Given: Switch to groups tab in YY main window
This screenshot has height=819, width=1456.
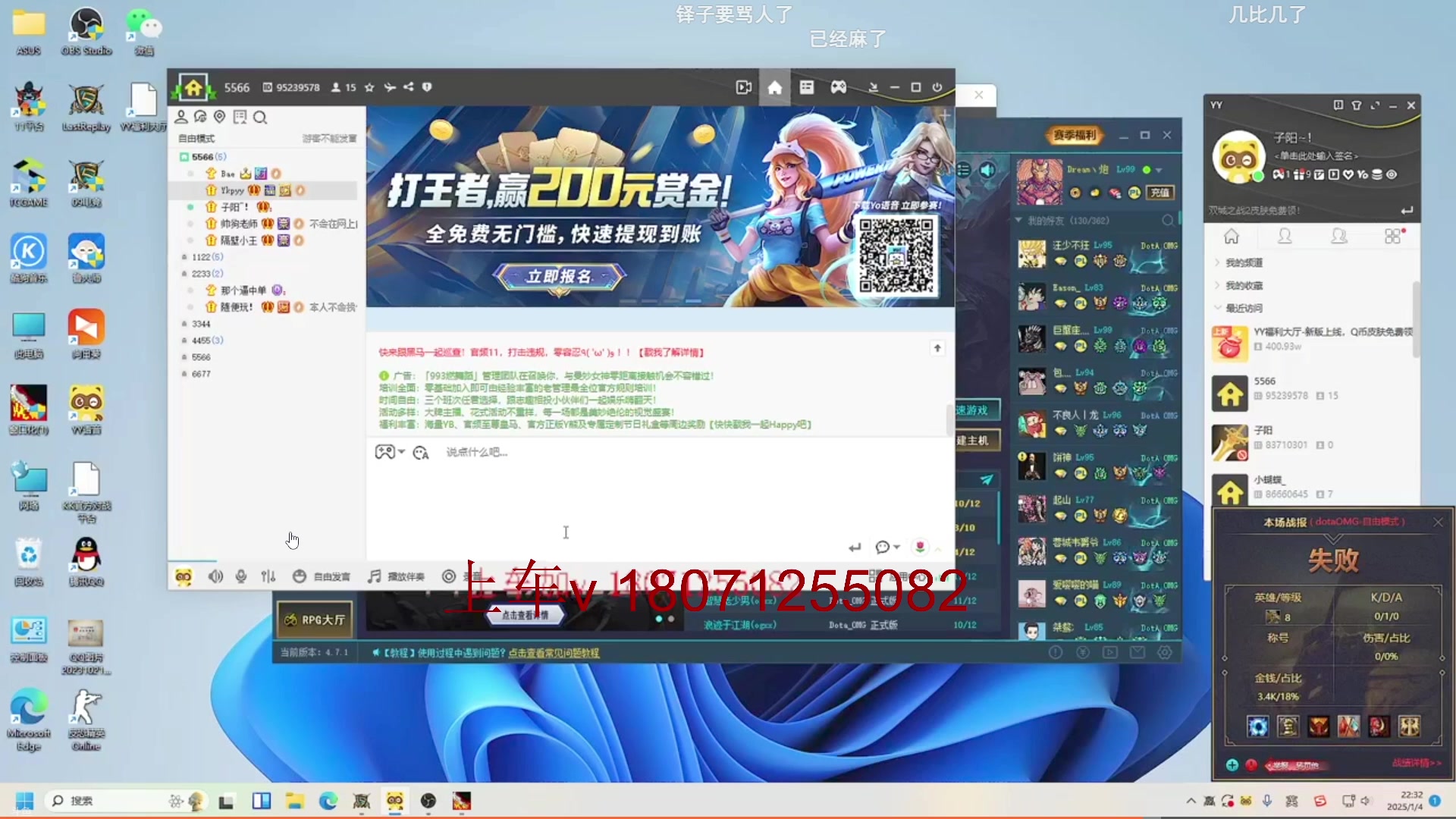Looking at the screenshot, I should 1339,237.
